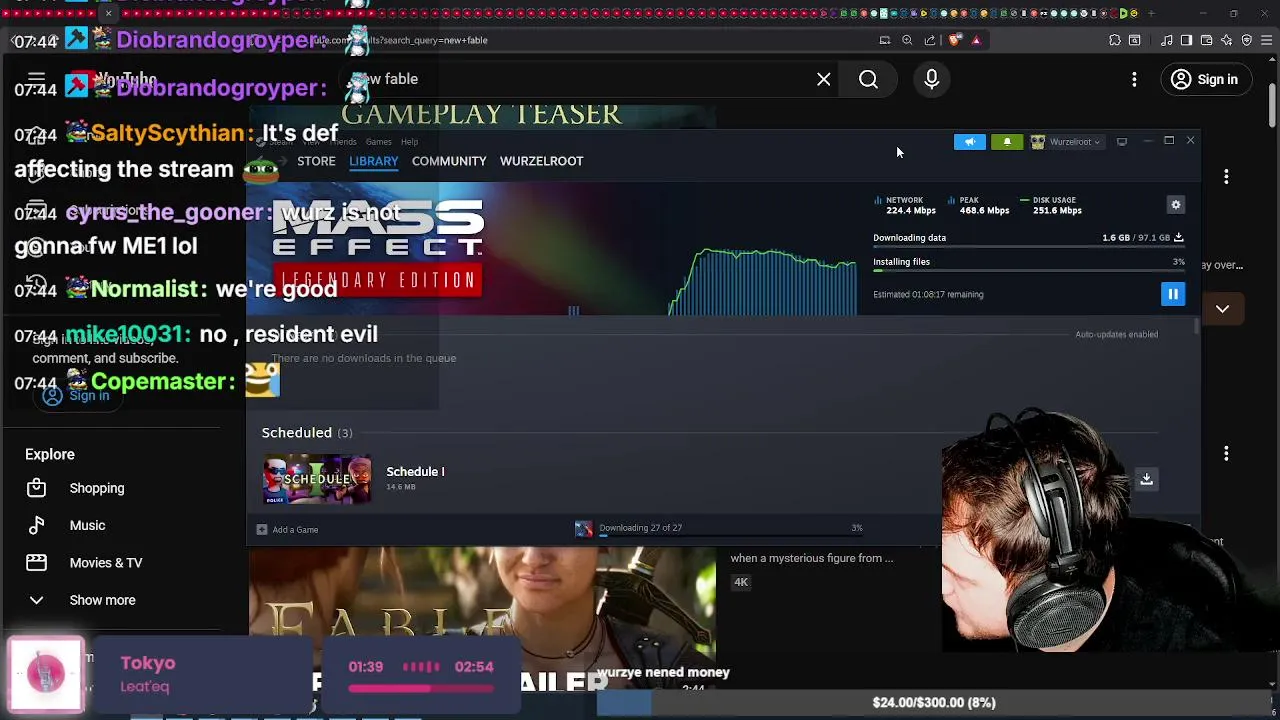Toggle the browser sidebar panel icon
Viewport: 1280px width, 720px height.
tap(1186, 40)
